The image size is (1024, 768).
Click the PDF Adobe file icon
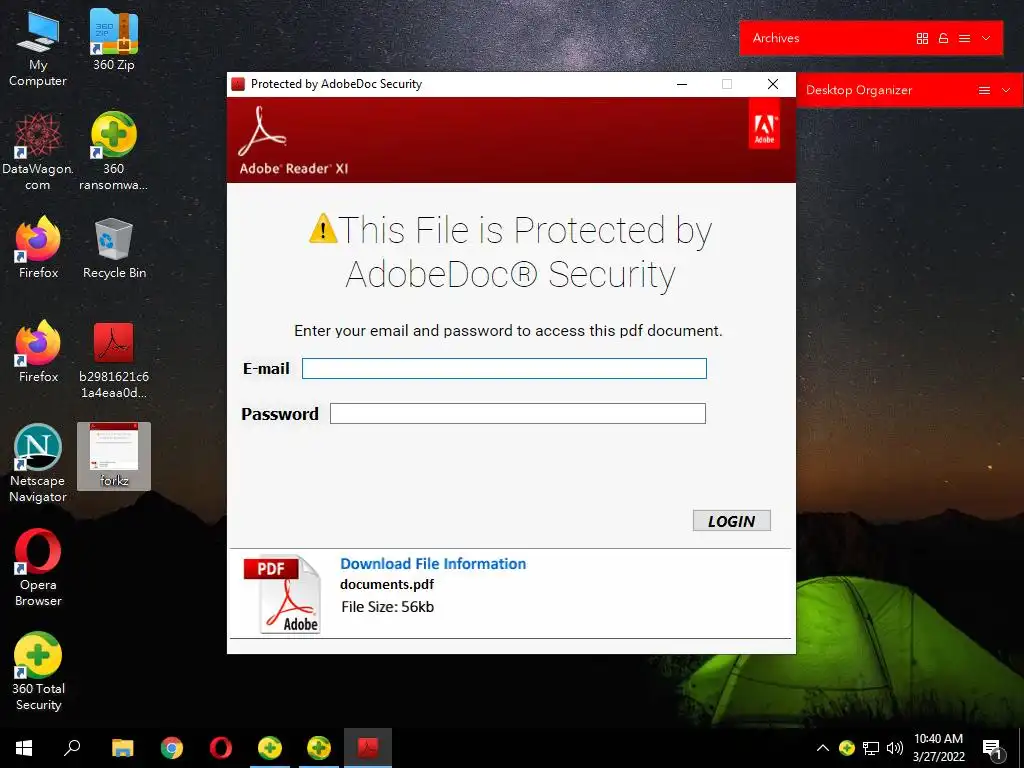[283, 594]
